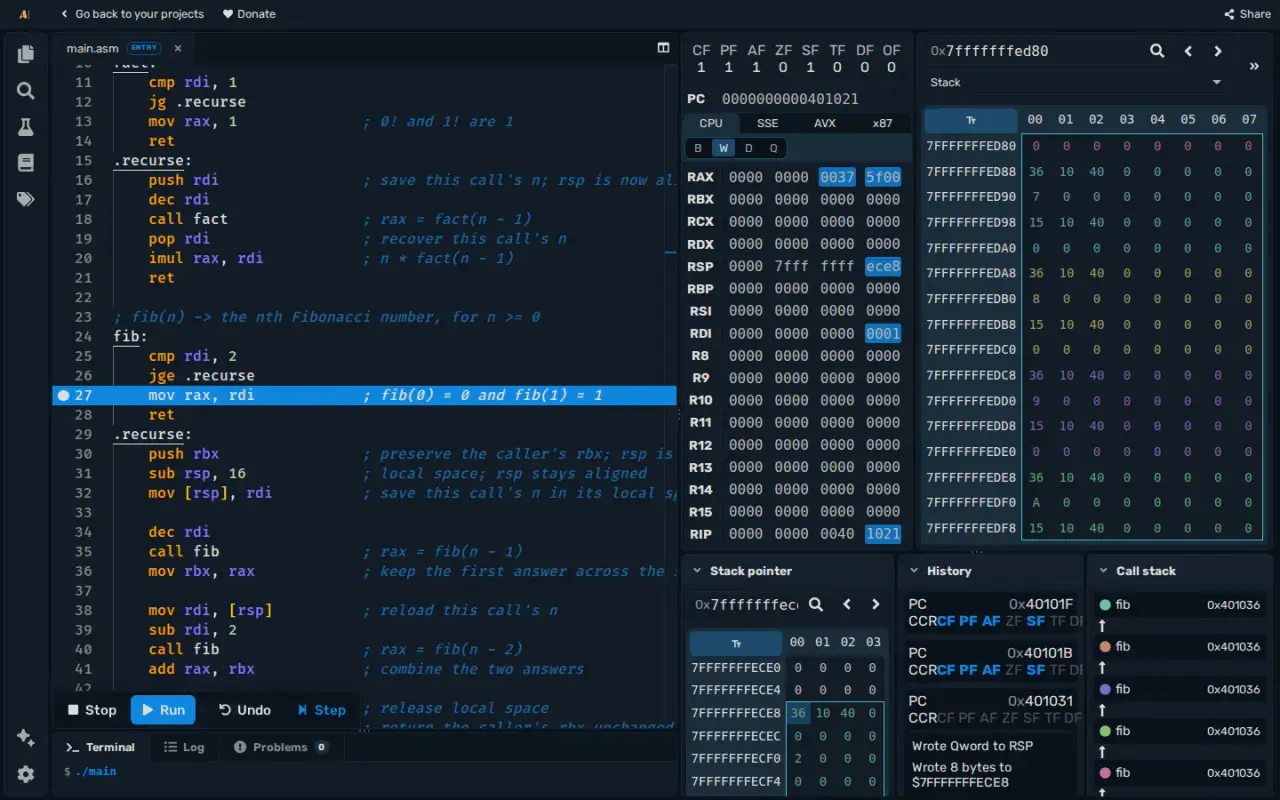The image size is (1280, 800).
Task: Click the split editor layout icon
Action: point(663,48)
